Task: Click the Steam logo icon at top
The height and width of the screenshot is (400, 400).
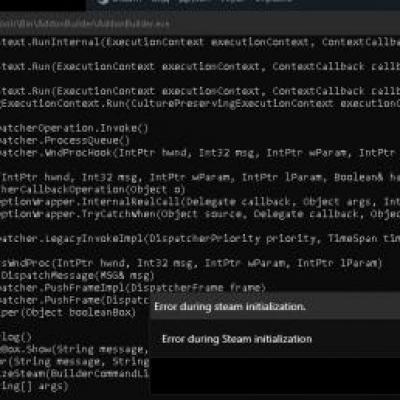Action: (104, 1)
